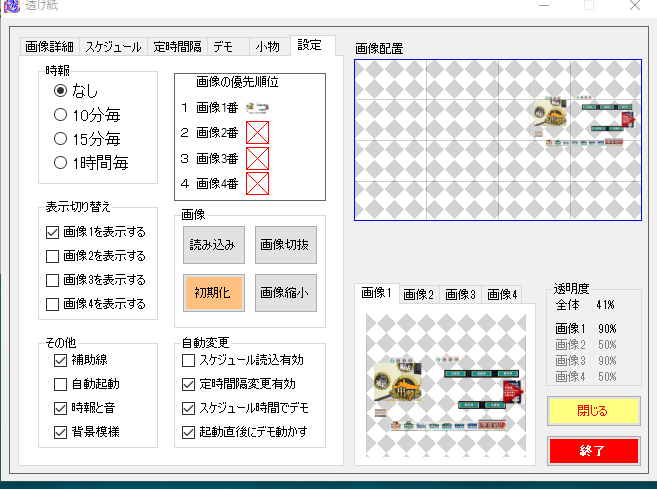
Task: Click the 画像1 90% transparency row
Action: (585, 328)
